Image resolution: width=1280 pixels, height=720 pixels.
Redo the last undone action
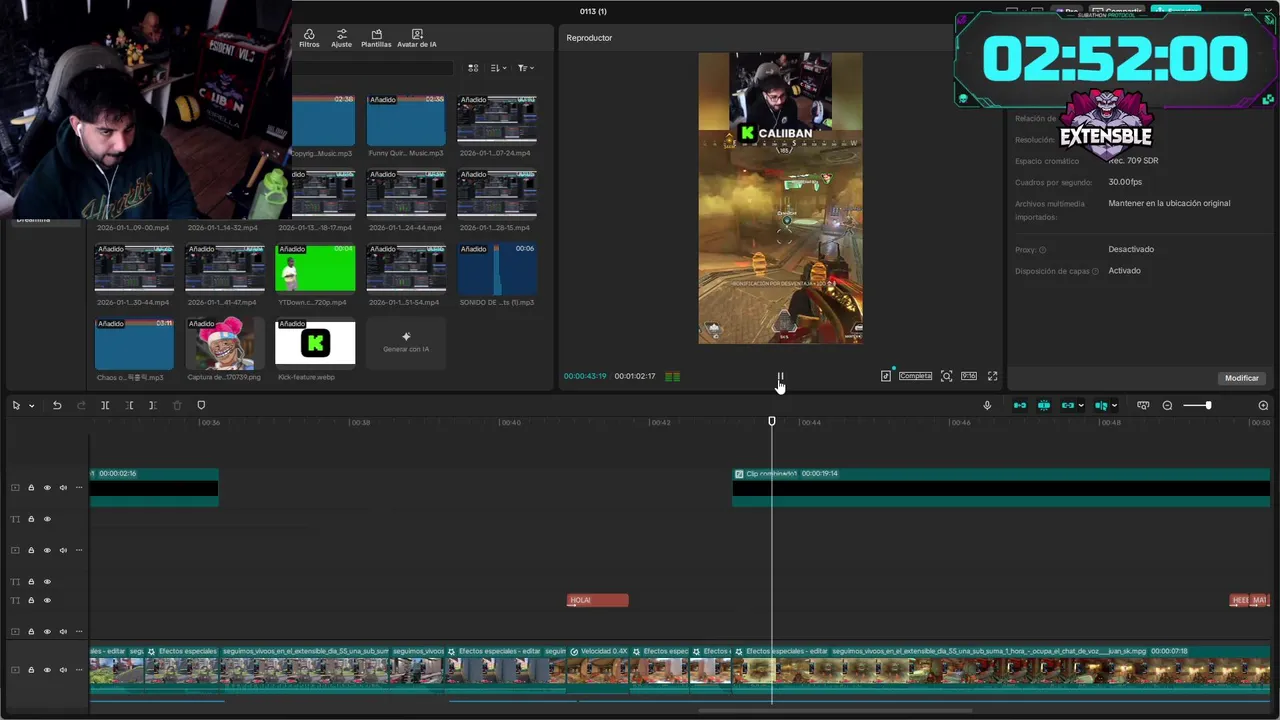coord(81,405)
